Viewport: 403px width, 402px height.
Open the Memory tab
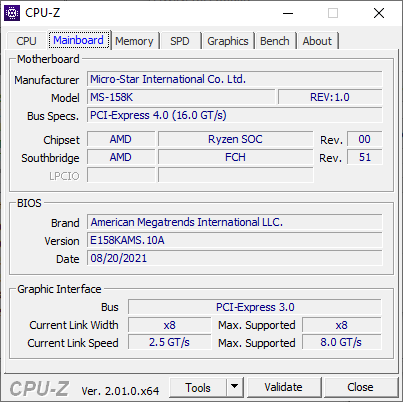point(134,41)
